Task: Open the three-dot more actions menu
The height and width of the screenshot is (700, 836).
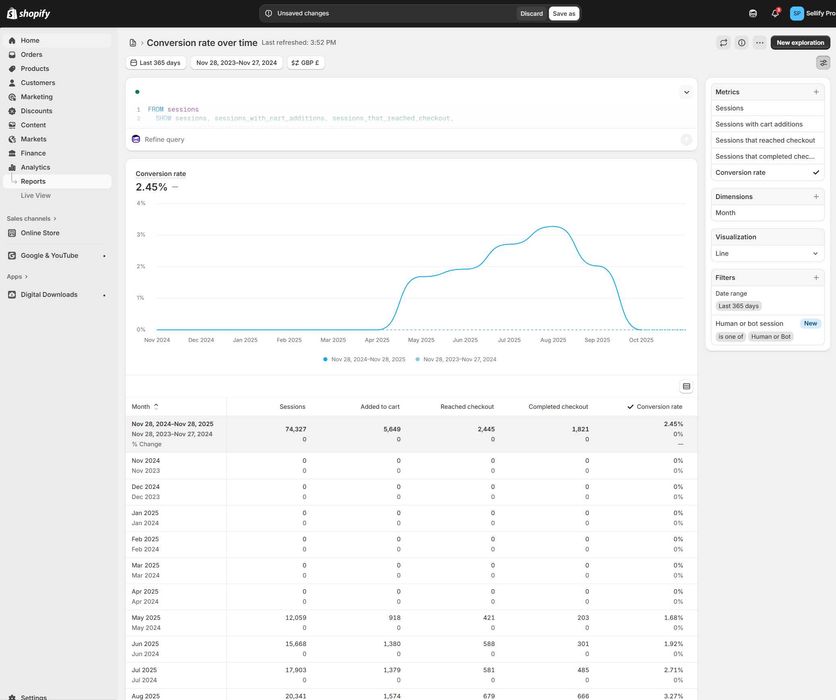Action: (x=760, y=43)
